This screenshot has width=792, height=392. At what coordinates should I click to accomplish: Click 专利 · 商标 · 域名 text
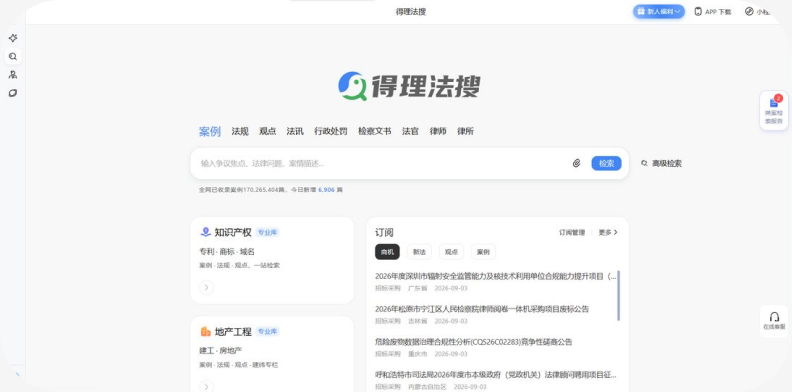click(227, 252)
